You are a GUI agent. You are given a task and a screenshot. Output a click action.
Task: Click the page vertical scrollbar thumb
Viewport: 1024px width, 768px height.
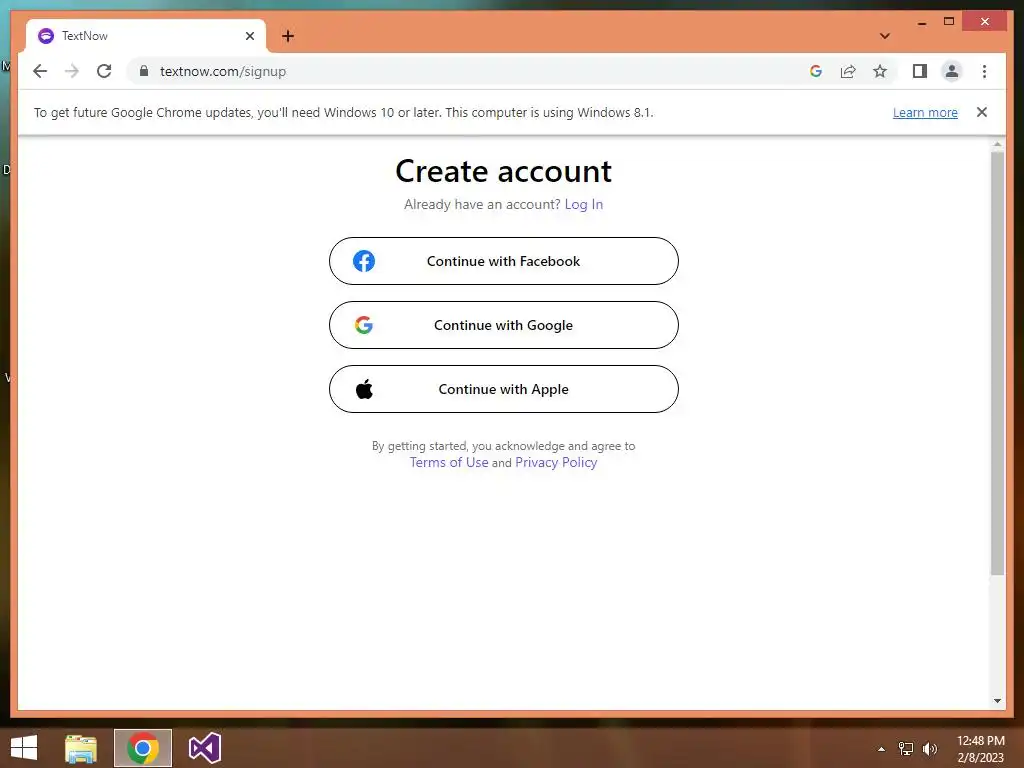coord(997,363)
